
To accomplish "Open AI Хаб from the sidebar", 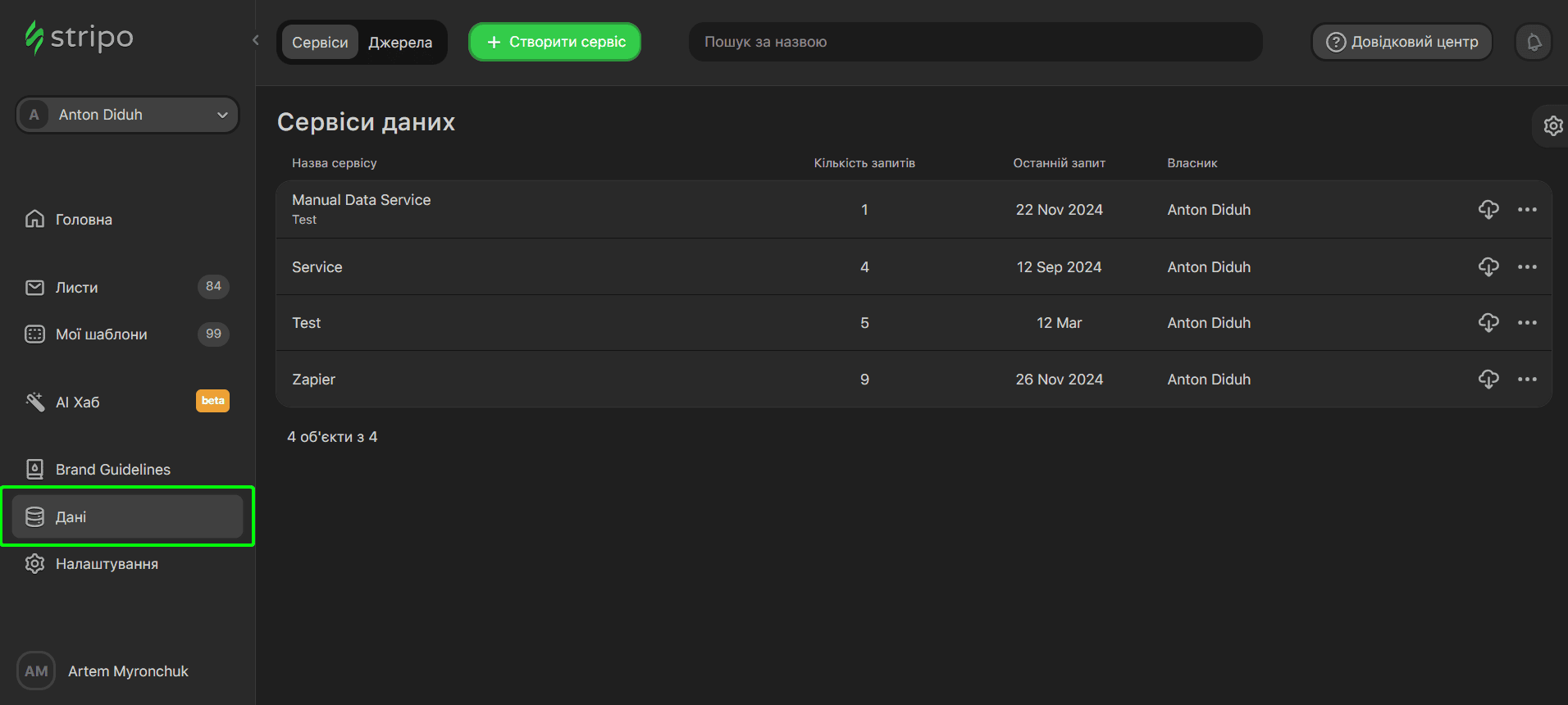I will point(78,403).
